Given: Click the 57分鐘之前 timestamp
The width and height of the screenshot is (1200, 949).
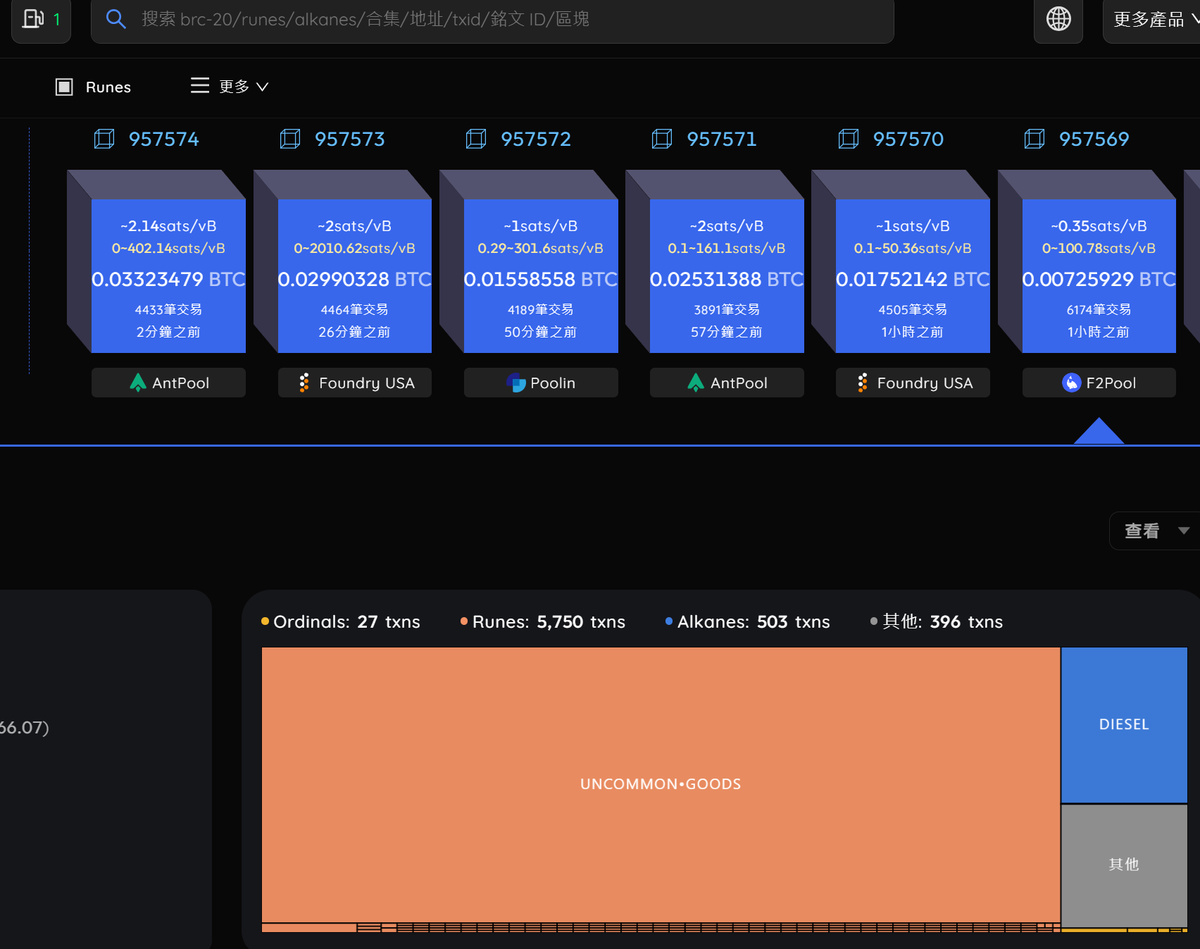Looking at the screenshot, I should pyautogui.click(x=726, y=332).
